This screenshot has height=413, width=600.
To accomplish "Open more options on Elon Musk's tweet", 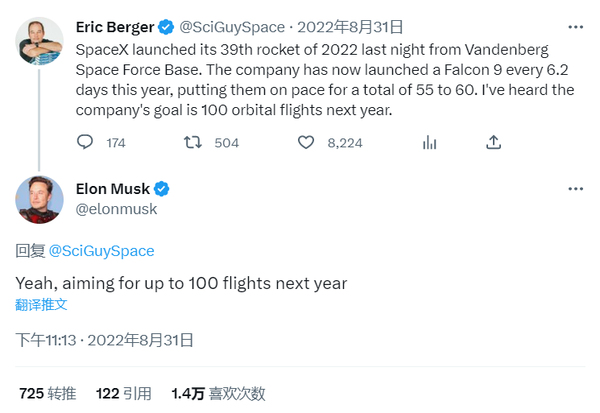I will point(574,189).
